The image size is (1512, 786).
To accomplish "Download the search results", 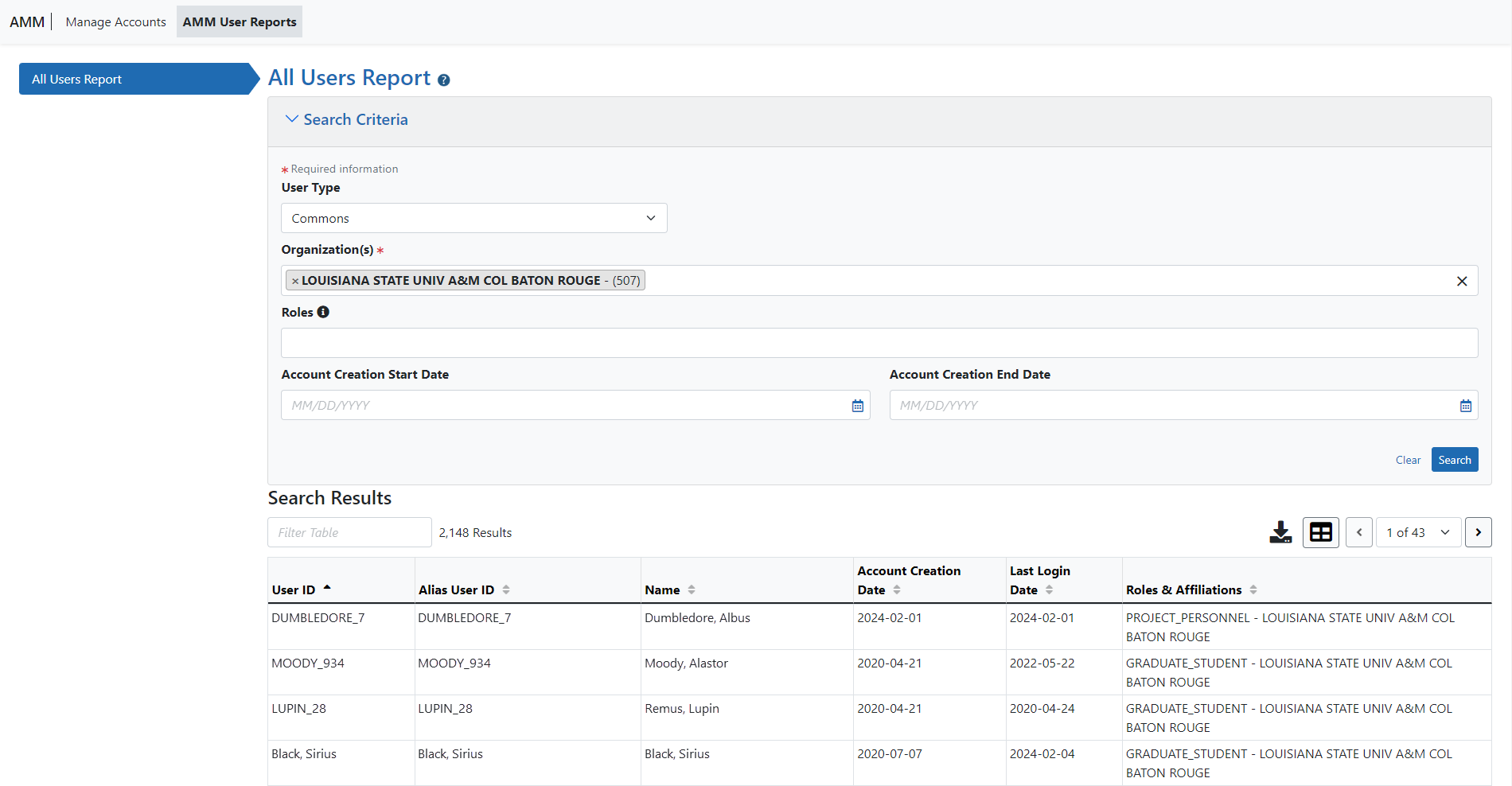I will [x=1280, y=532].
